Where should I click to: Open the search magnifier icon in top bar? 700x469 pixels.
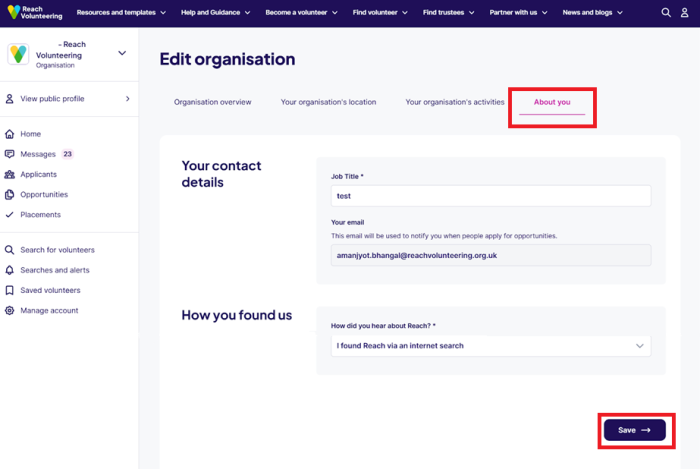pos(666,12)
